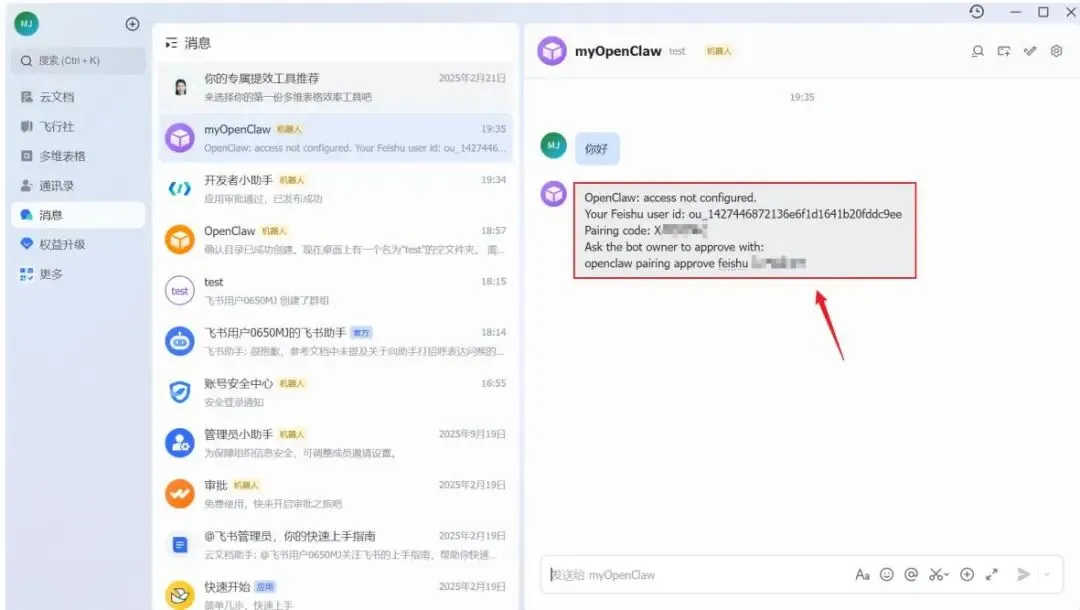Viewport: 1080px width, 610px height.
Task: Open the 快速开始 conversation
Action: (335, 593)
